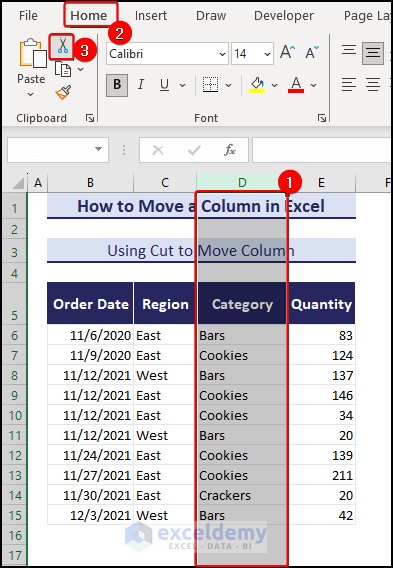Click the Order Date header cell

coord(90,304)
